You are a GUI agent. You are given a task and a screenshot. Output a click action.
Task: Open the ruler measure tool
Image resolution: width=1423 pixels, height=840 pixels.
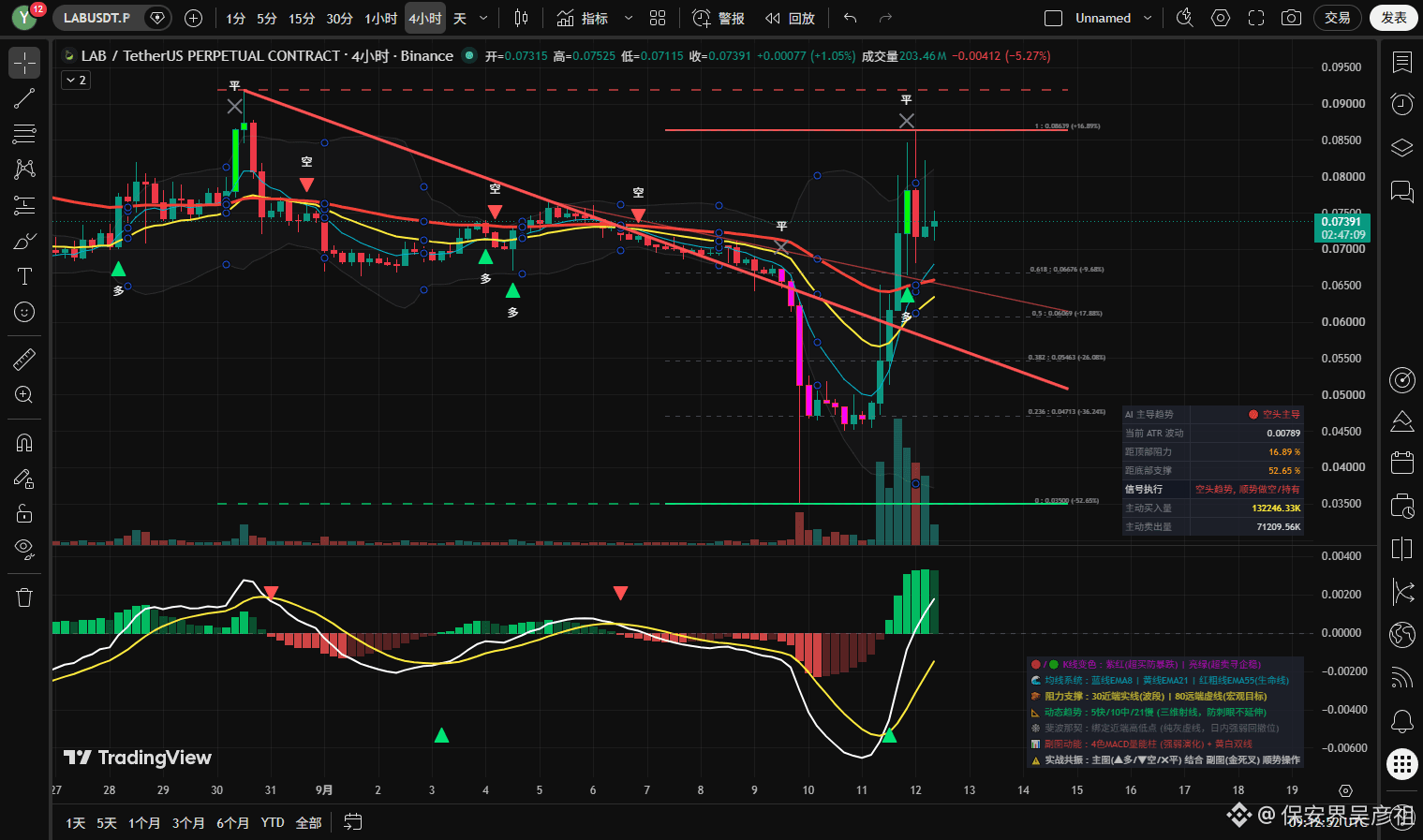24,359
